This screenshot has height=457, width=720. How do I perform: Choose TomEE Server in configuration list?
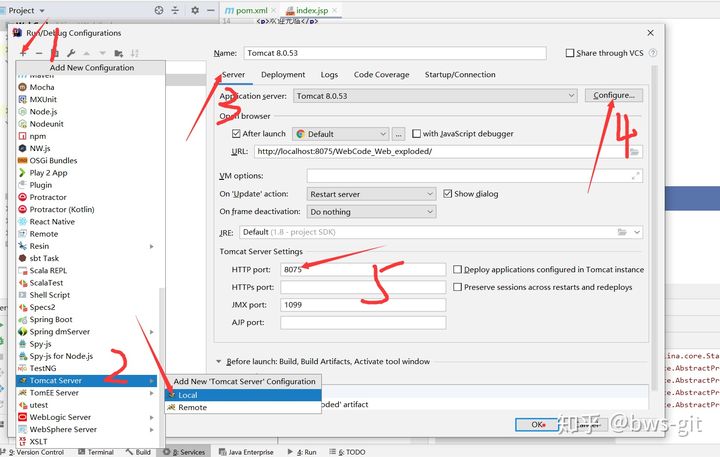tap(86, 393)
